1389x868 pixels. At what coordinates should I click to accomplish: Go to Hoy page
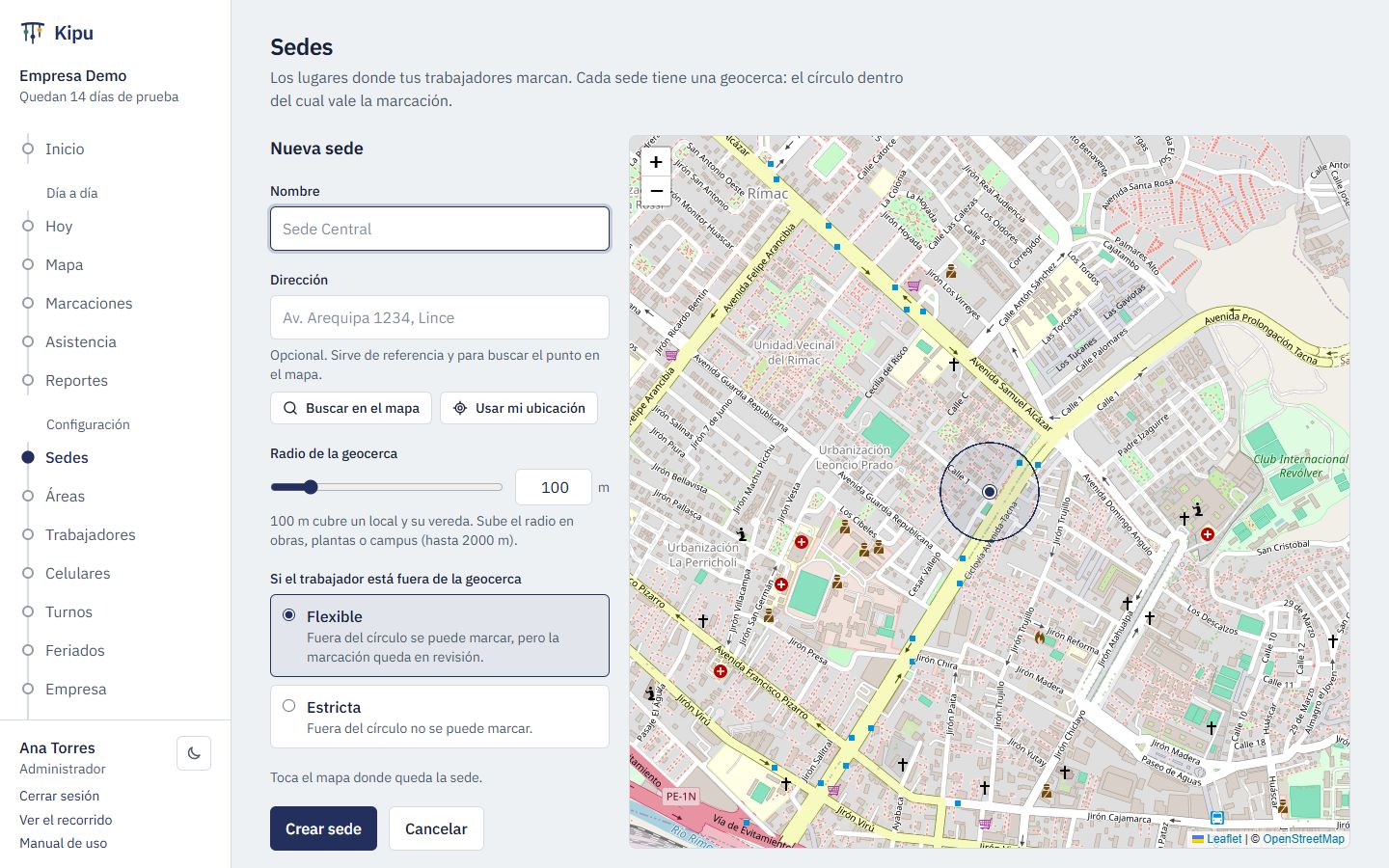[59, 226]
